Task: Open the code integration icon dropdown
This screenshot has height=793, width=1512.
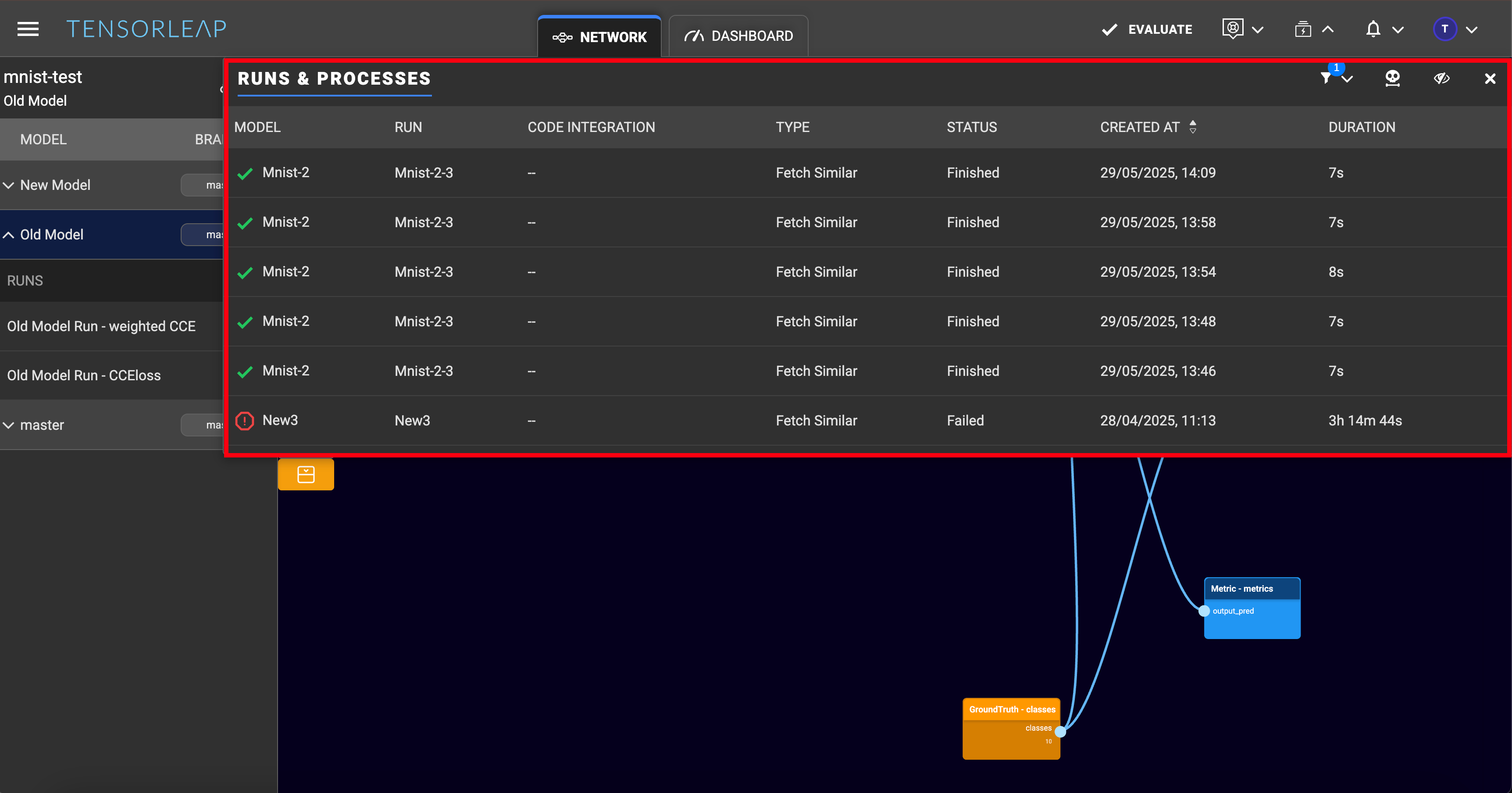Action: tap(1233, 29)
